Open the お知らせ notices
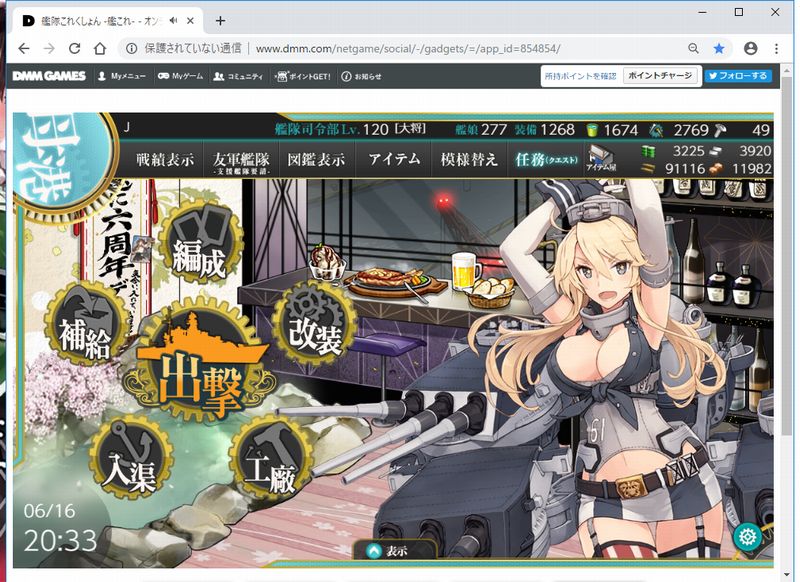The width and height of the screenshot is (800, 582). pyautogui.click(x=361, y=76)
